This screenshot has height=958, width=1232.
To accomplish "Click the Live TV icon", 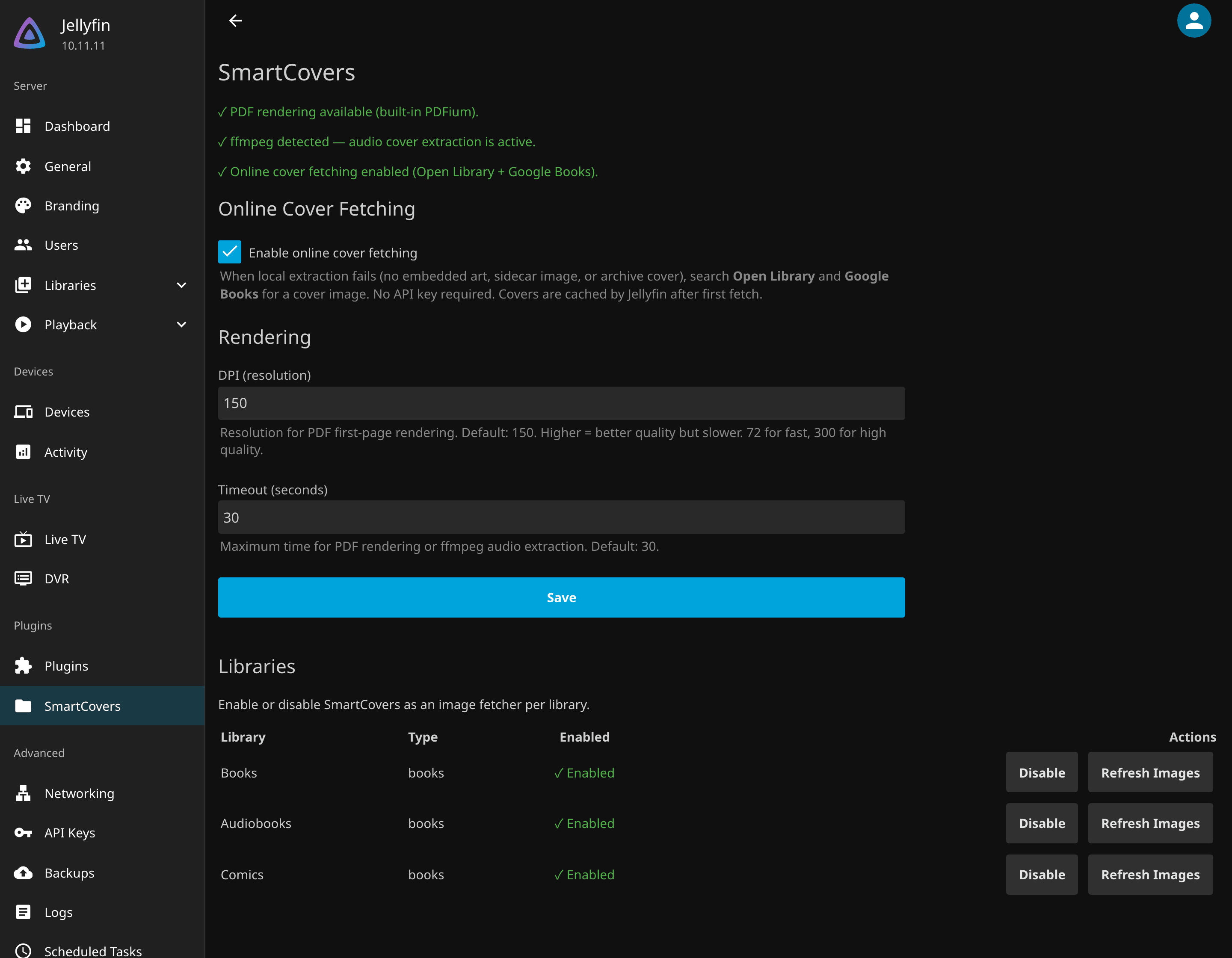I will point(23,539).
